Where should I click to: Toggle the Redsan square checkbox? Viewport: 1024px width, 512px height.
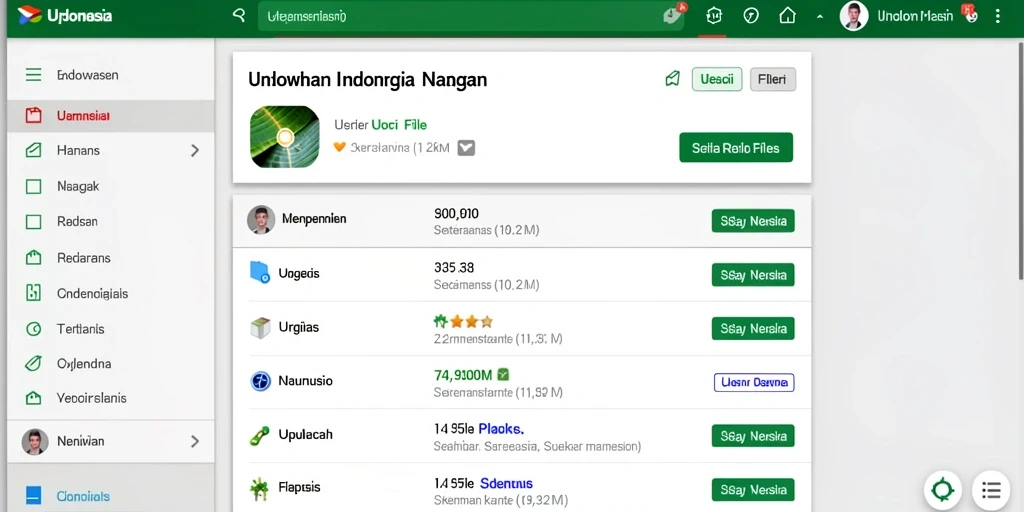33,222
